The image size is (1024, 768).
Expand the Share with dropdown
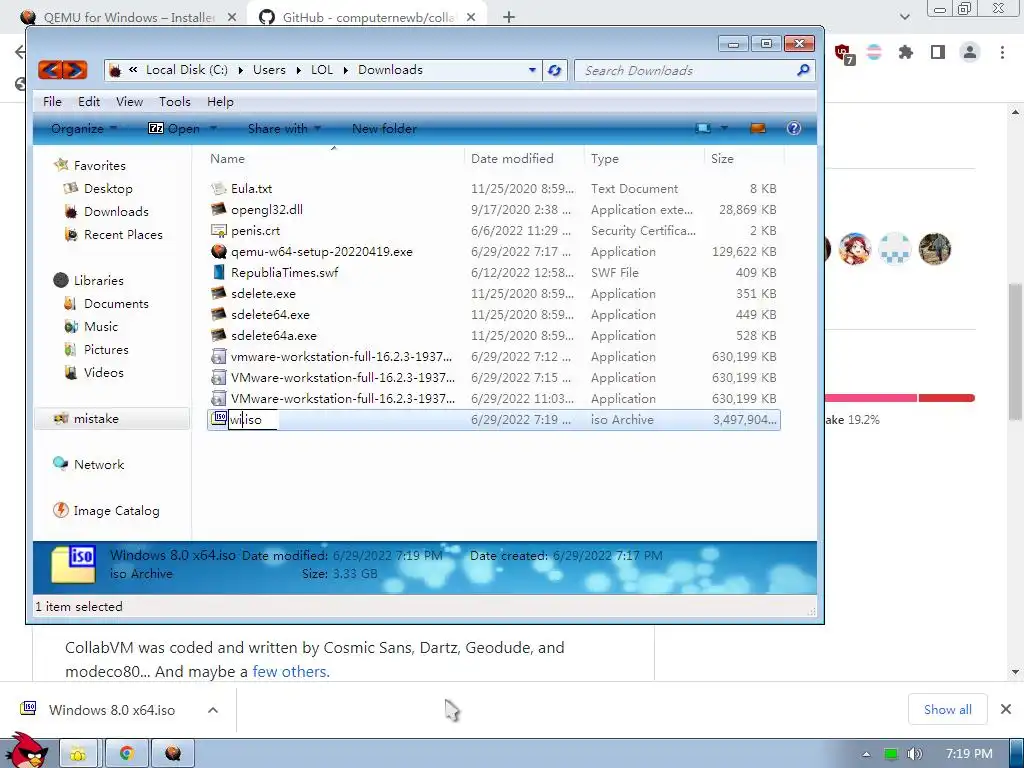[284, 129]
